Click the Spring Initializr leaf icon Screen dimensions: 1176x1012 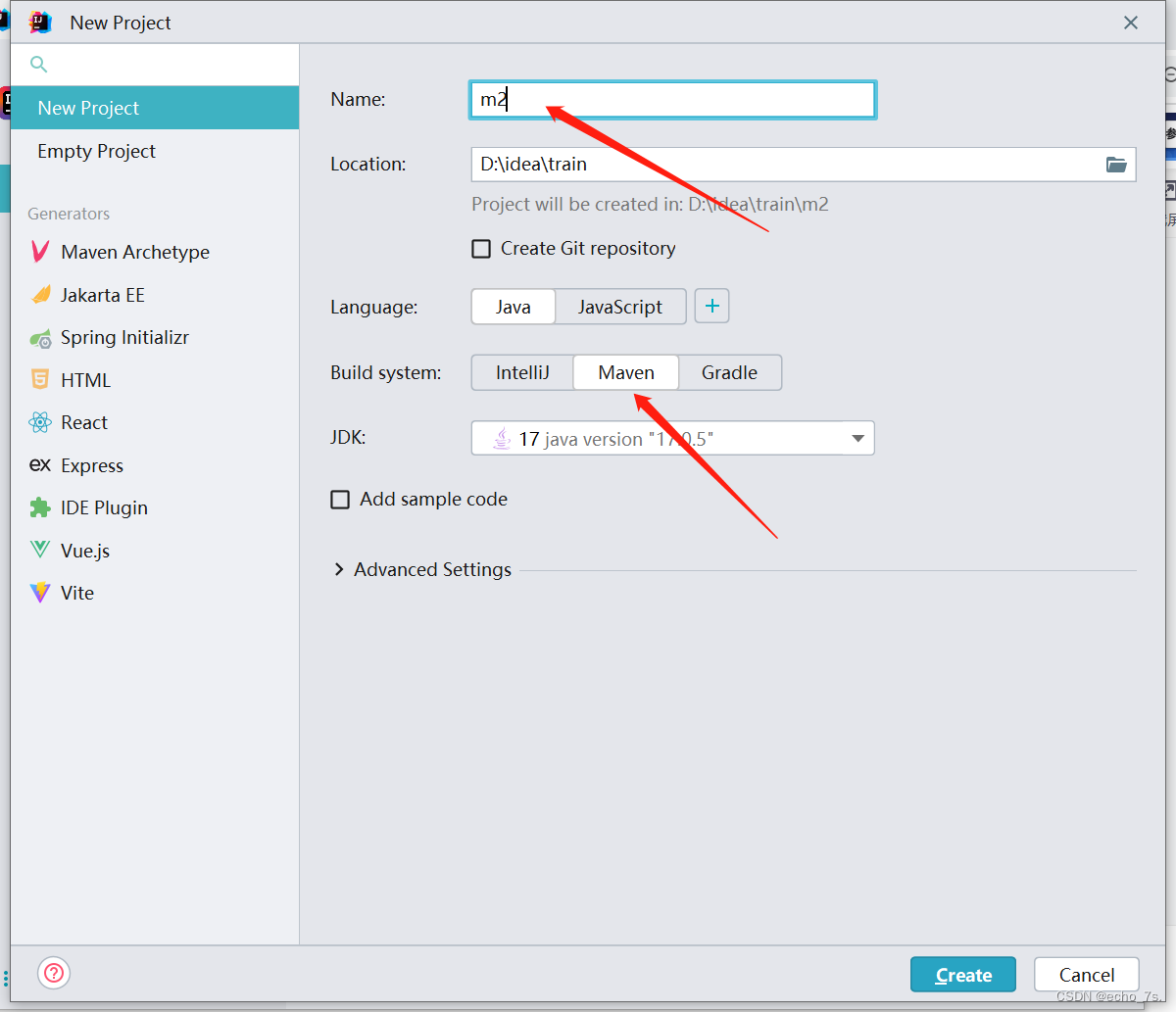[x=40, y=338]
